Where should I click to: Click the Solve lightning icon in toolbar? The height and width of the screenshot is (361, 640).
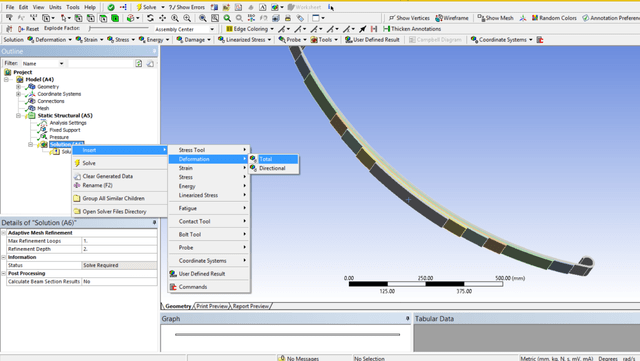click(140, 7)
